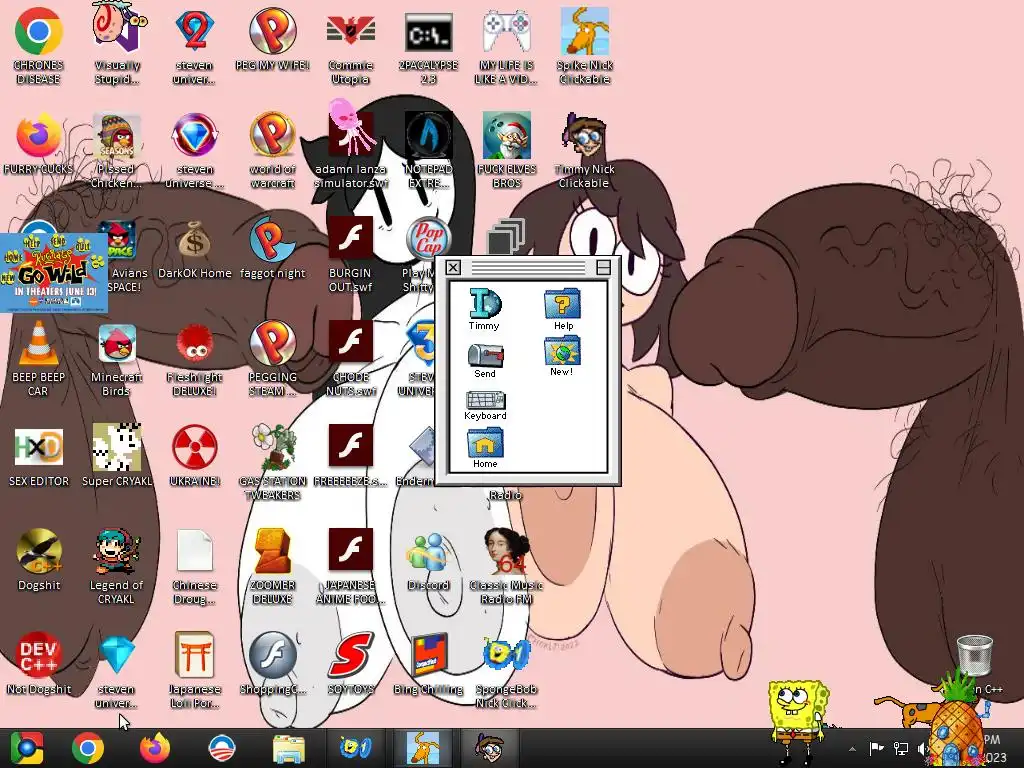Select the FREEBEEZE Flash file icon
This screenshot has height=768, width=1024.
point(350,455)
